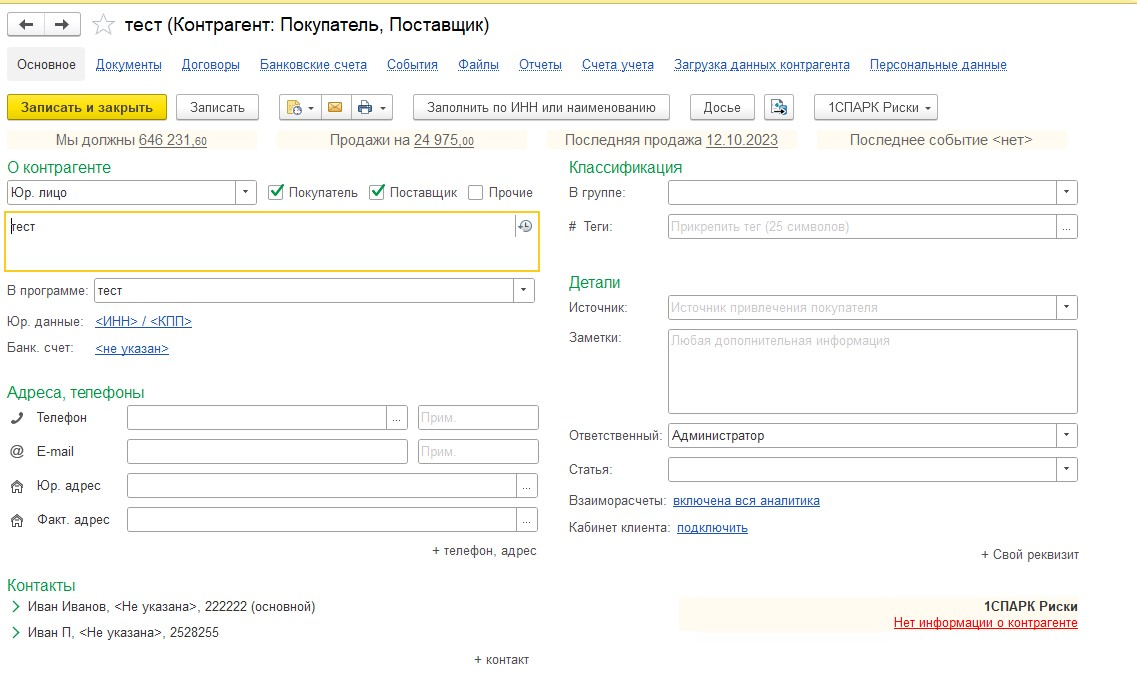
Task: Click the ellipsis button in the Юр. адрес field
Action: [x=527, y=486]
